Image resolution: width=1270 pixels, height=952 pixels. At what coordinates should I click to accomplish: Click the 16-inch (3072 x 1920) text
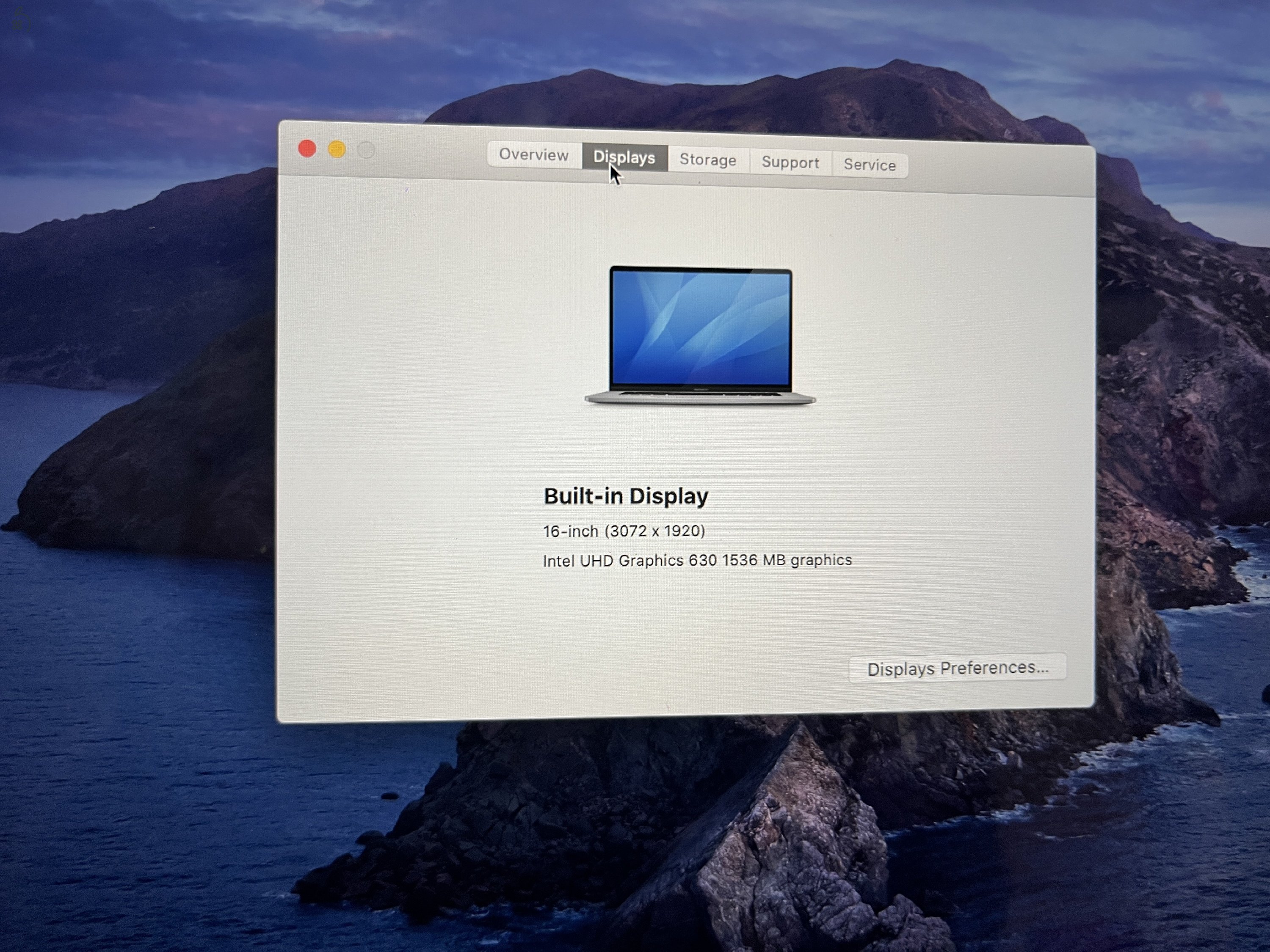[624, 531]
